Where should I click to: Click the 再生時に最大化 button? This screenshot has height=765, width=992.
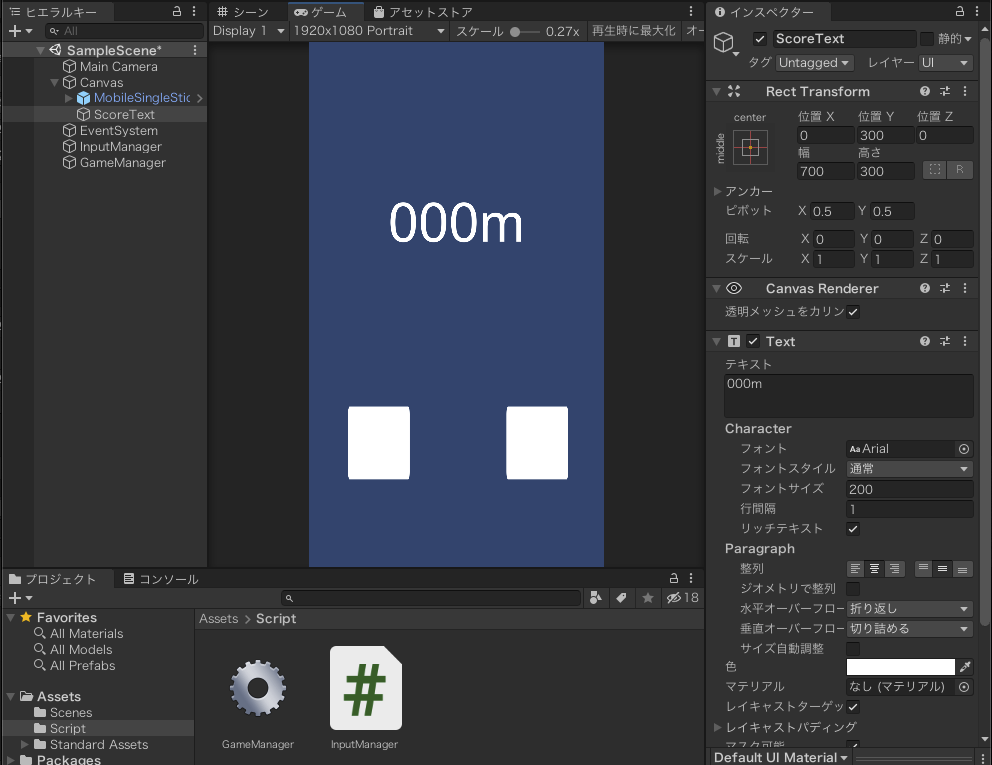(x=633, y=31)
